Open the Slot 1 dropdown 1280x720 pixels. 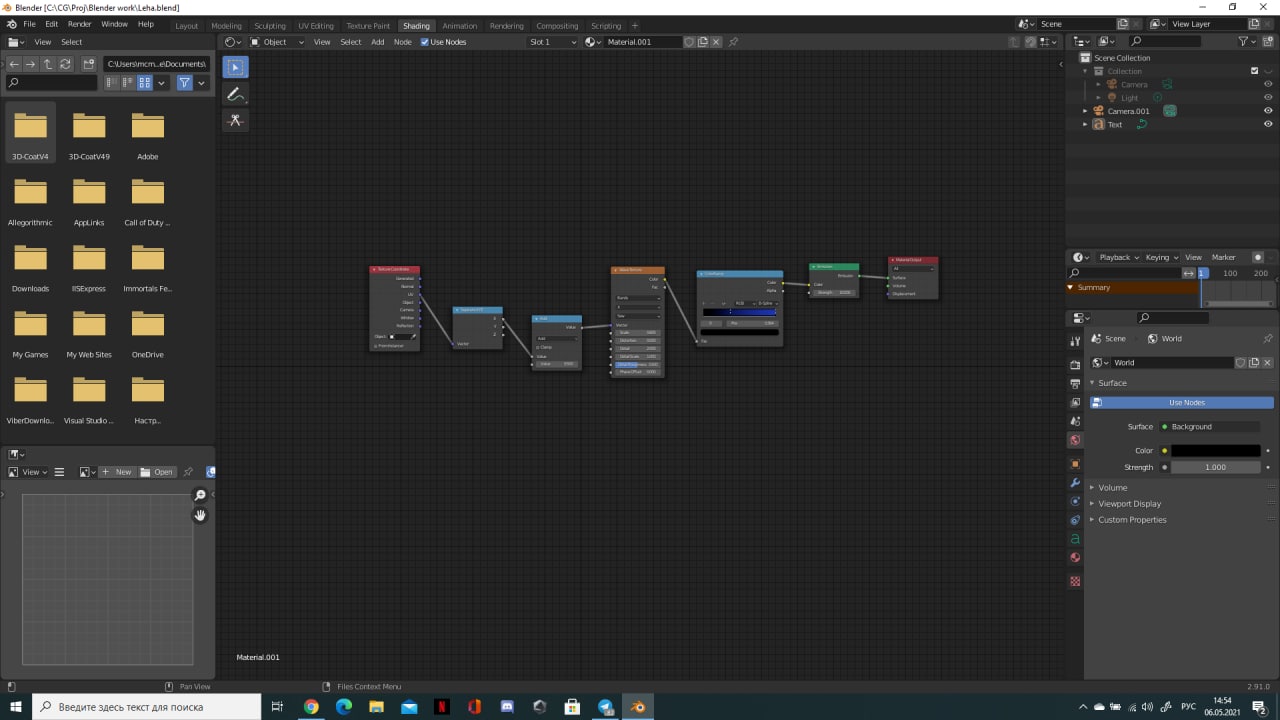point(553,42)
